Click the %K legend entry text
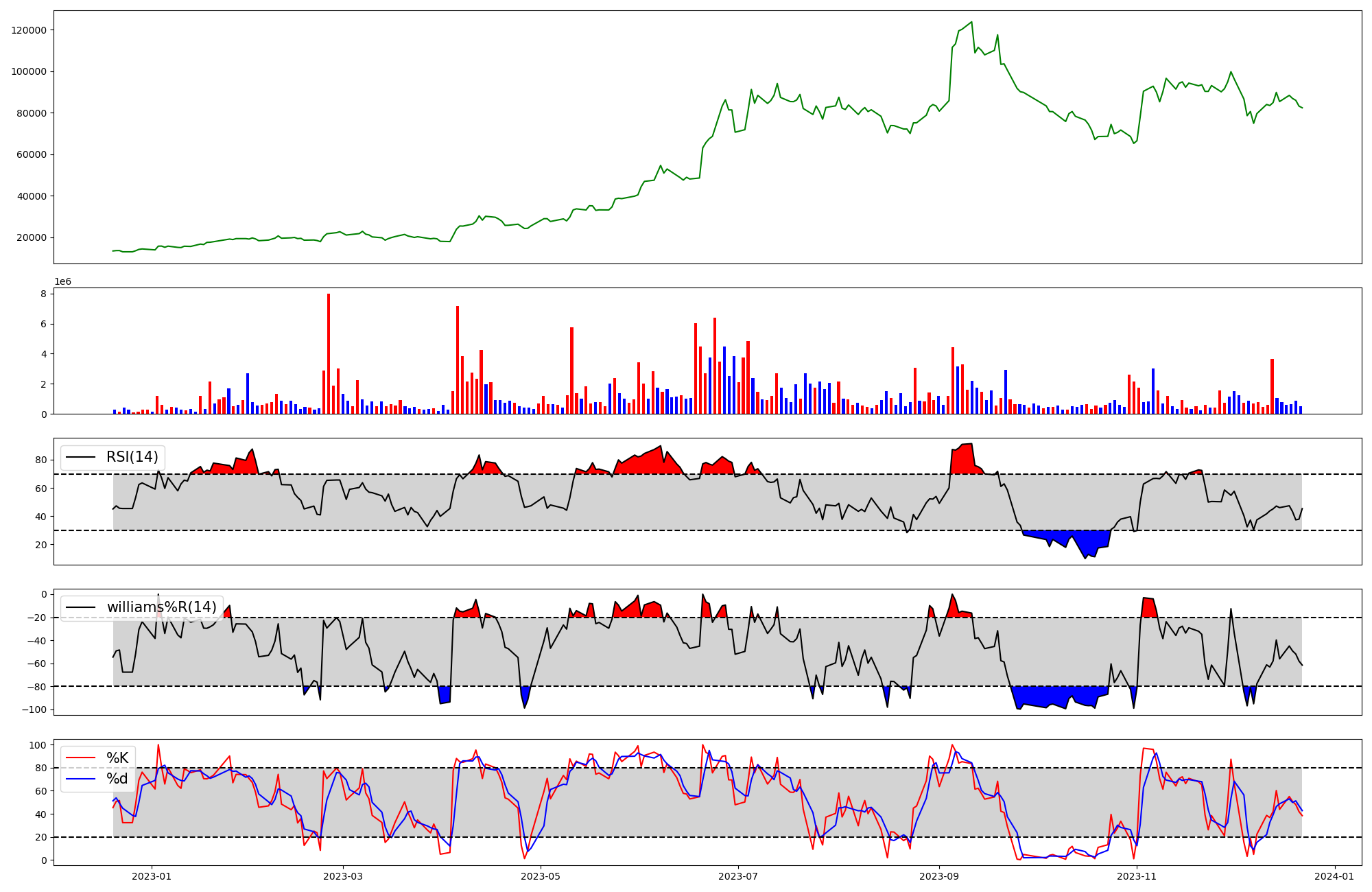Viewport: 1372px width, 892px height. pos(117,758)
